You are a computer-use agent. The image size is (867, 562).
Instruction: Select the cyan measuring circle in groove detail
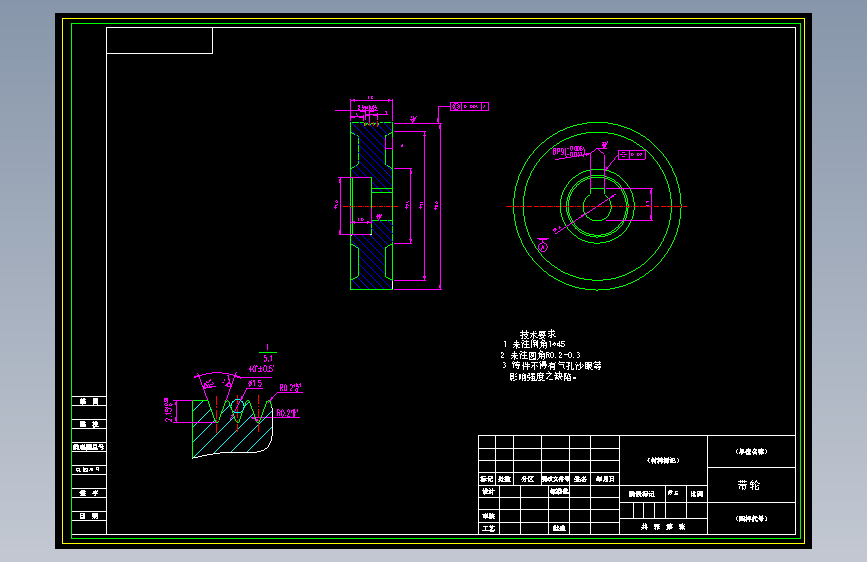tap(237, 407)
